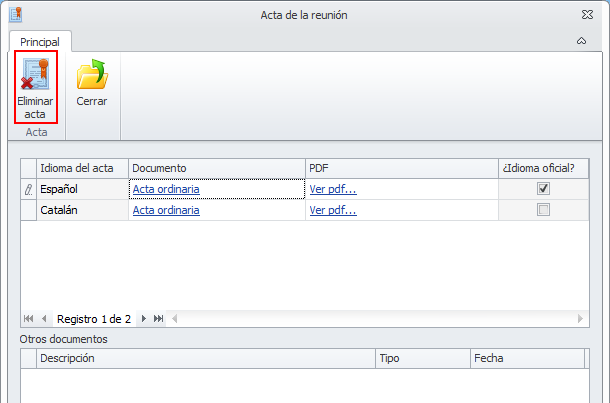Screen dimensions: 610x403
Task: Go to next record in navigator
Action: click(144, 319)
